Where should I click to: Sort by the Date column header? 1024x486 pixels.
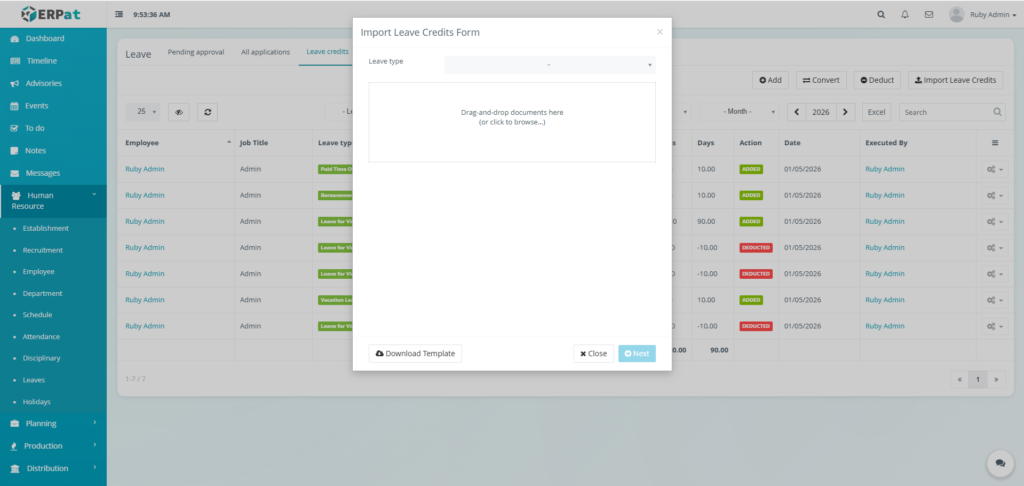(819, 142)
